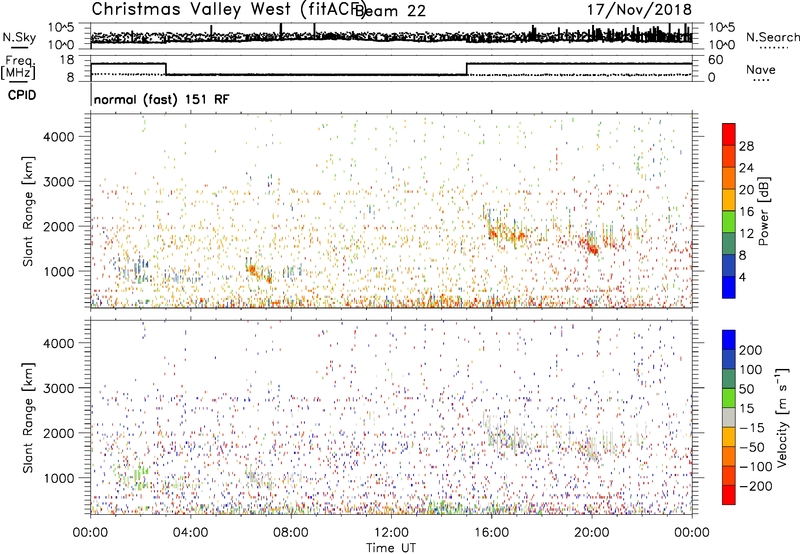Click the '4000' tick on power panel
800x554 pixels.
click(59, 137)
